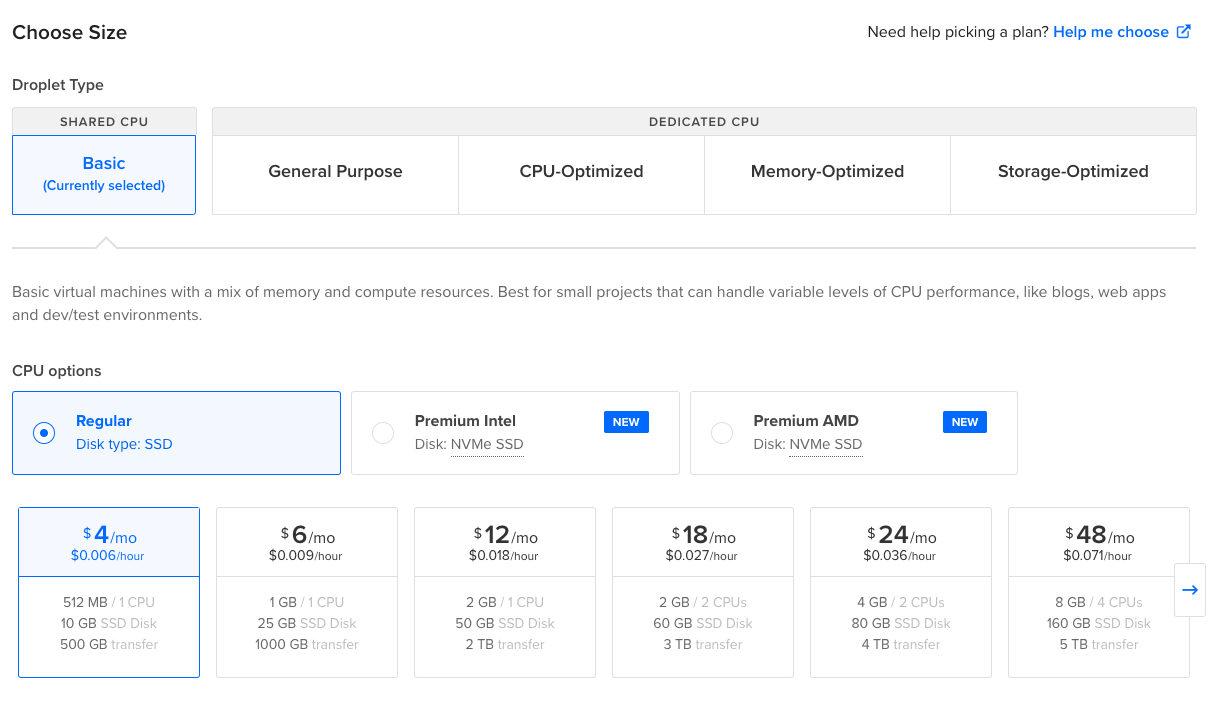The image size is (1214, 706).
Task: Select the Regular SSD radio button
Action: 44,433
